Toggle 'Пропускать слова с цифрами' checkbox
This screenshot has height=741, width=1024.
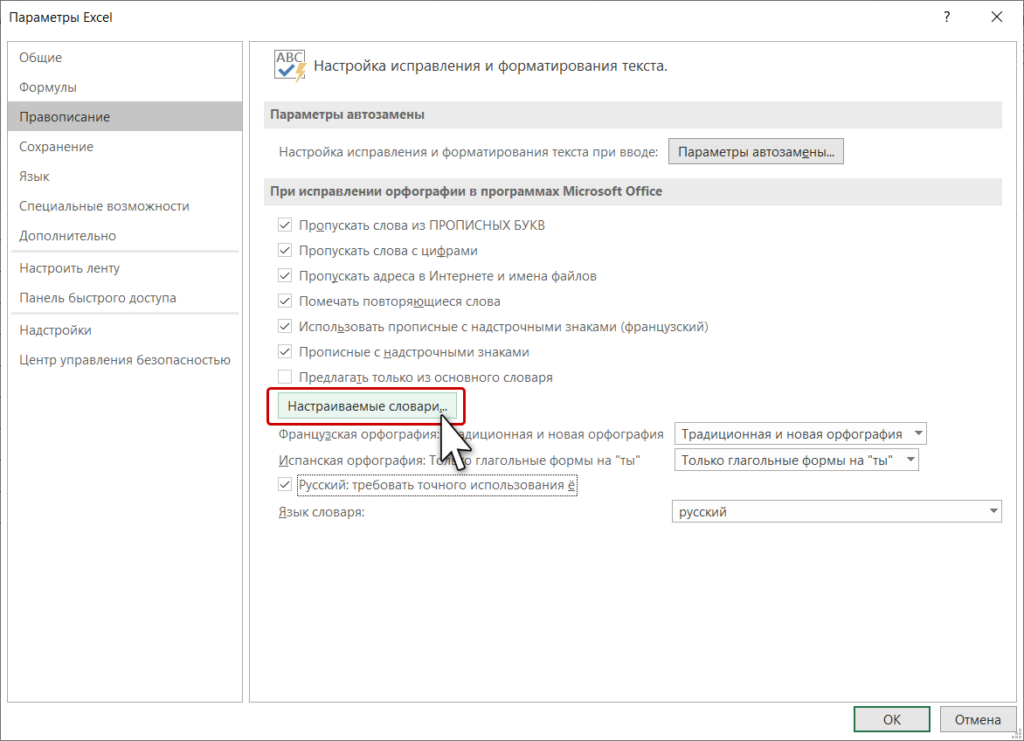click(285, 251)
